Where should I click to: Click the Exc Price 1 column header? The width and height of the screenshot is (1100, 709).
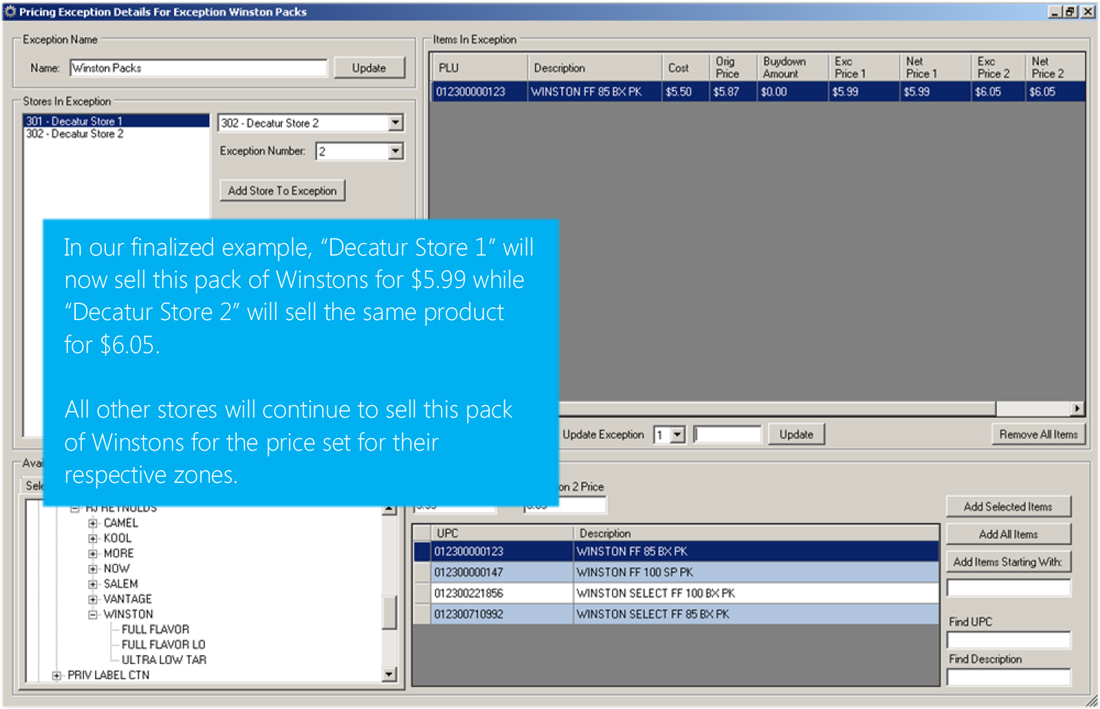(864, 68)
